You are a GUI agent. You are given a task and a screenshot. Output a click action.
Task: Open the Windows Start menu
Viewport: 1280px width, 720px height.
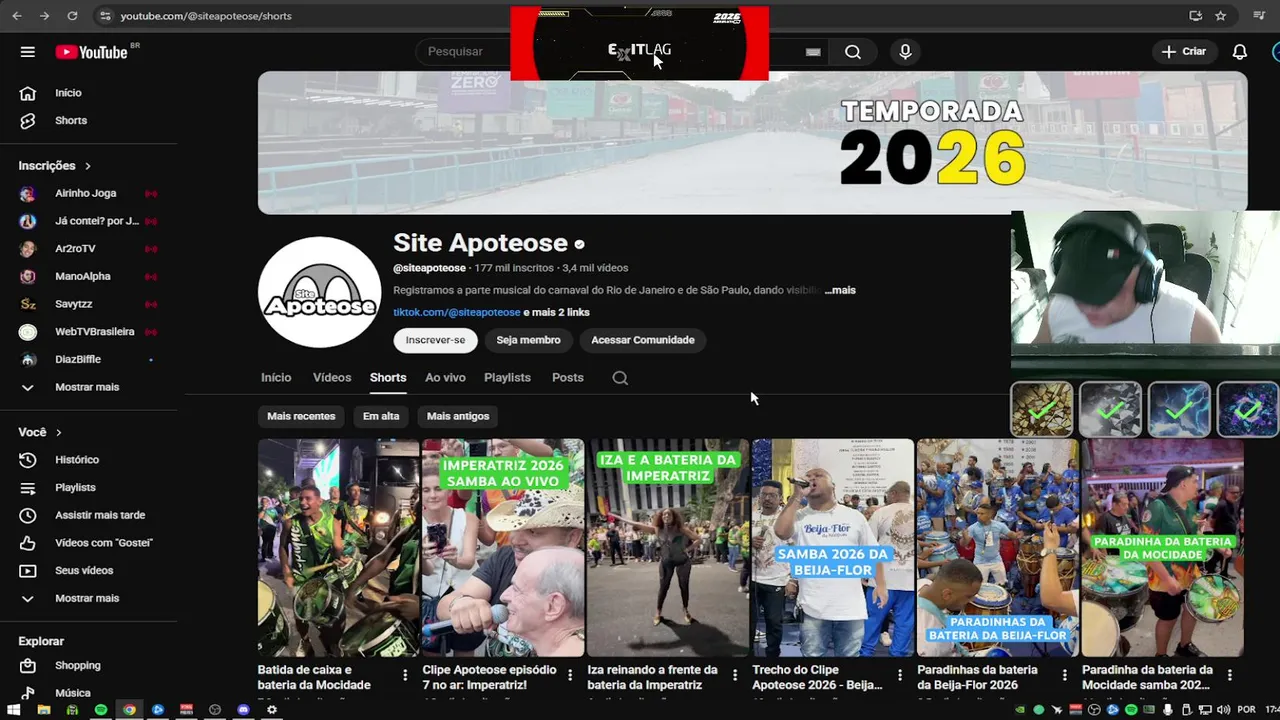(x=15, y=710)
